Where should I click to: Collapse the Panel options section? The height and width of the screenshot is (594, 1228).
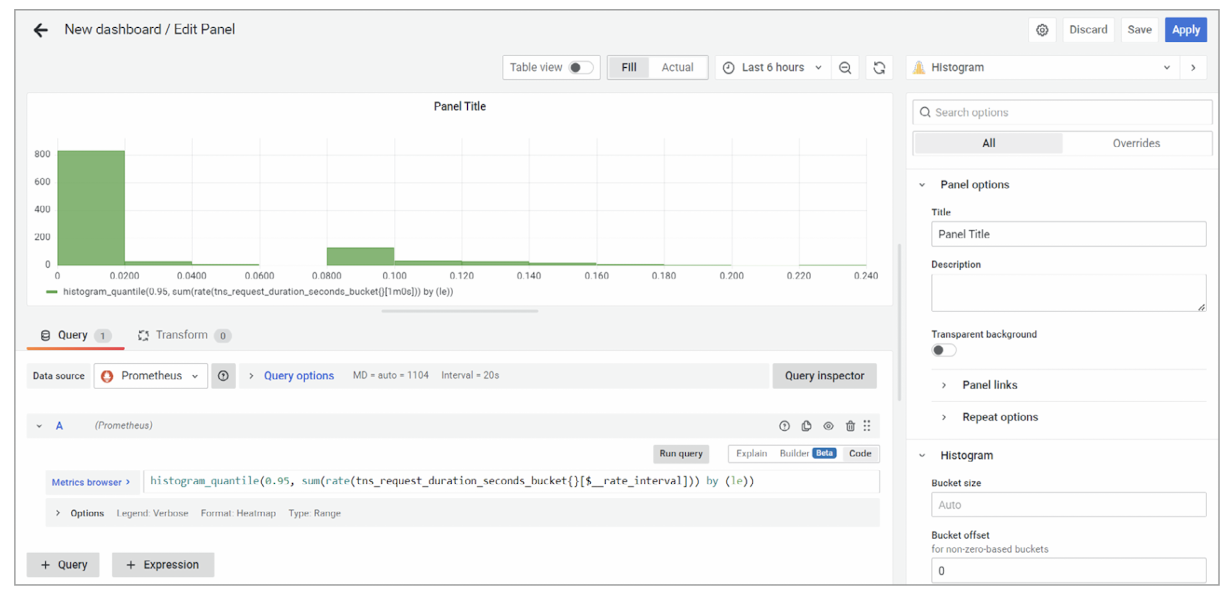922,185
